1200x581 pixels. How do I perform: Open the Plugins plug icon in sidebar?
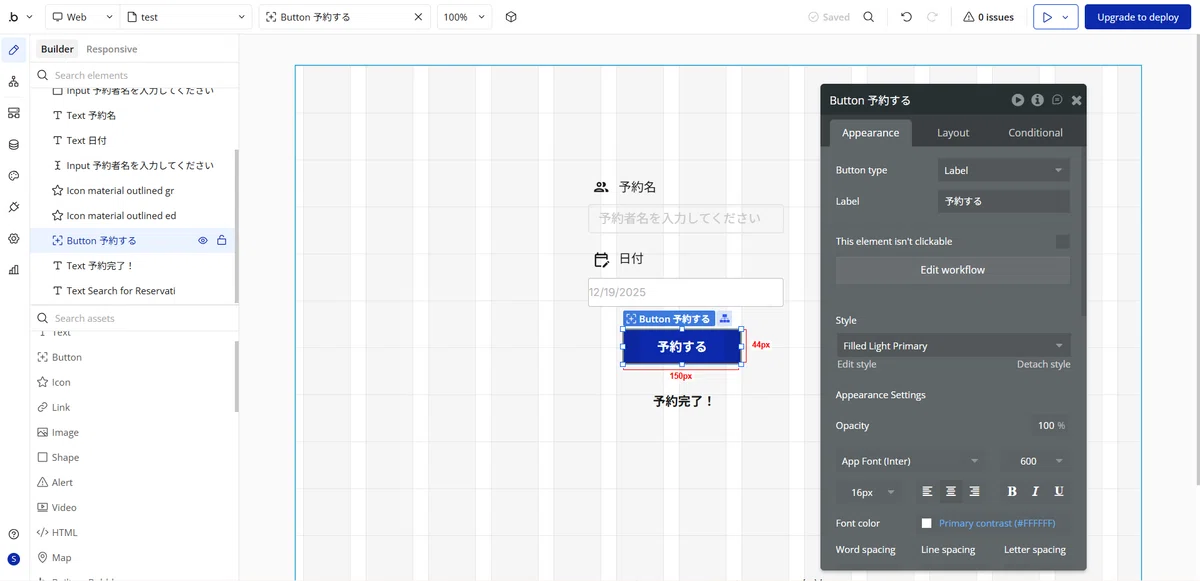(x=13, y=207)
